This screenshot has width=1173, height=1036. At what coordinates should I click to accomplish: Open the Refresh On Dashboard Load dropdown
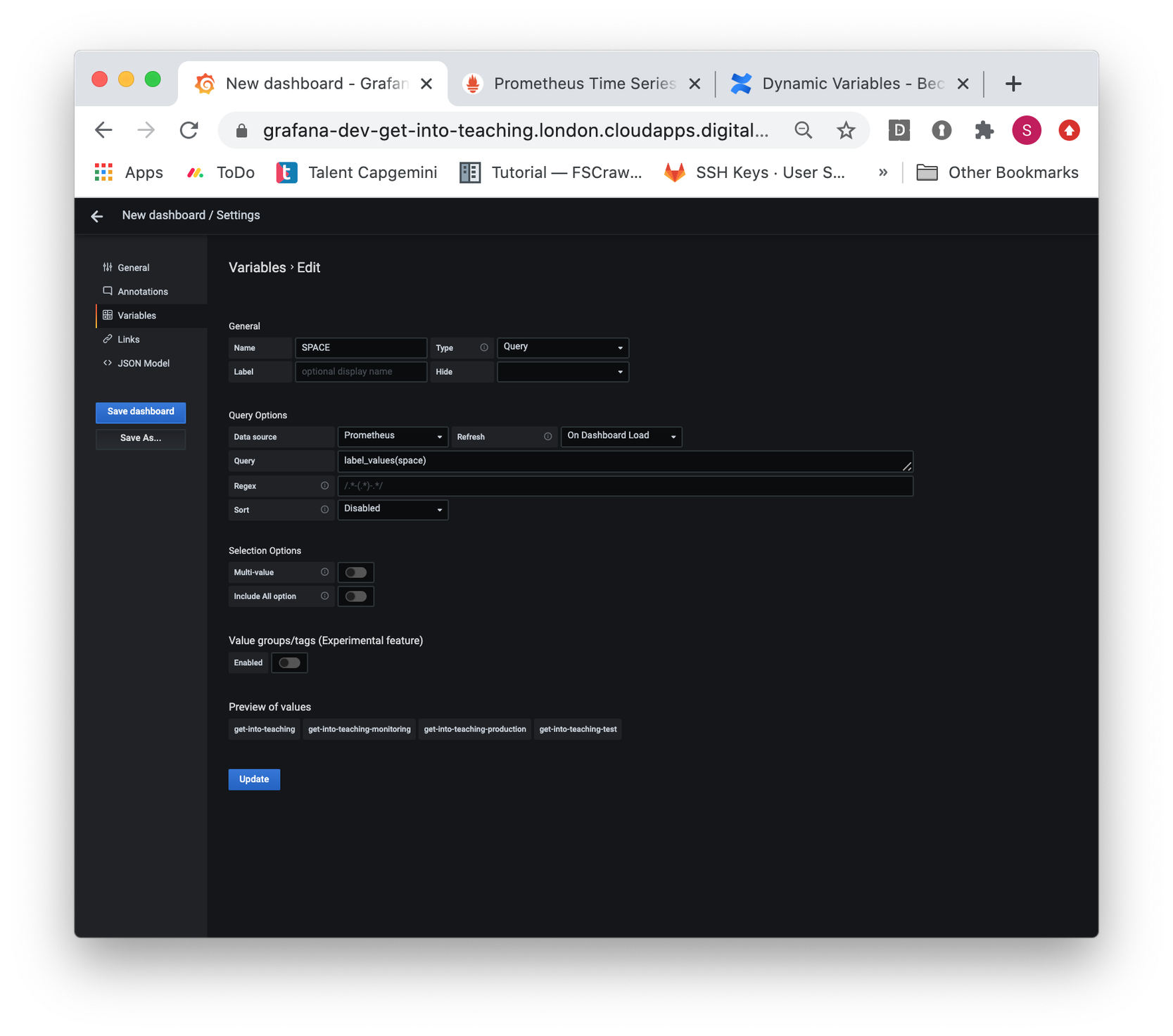pos(621,437)
